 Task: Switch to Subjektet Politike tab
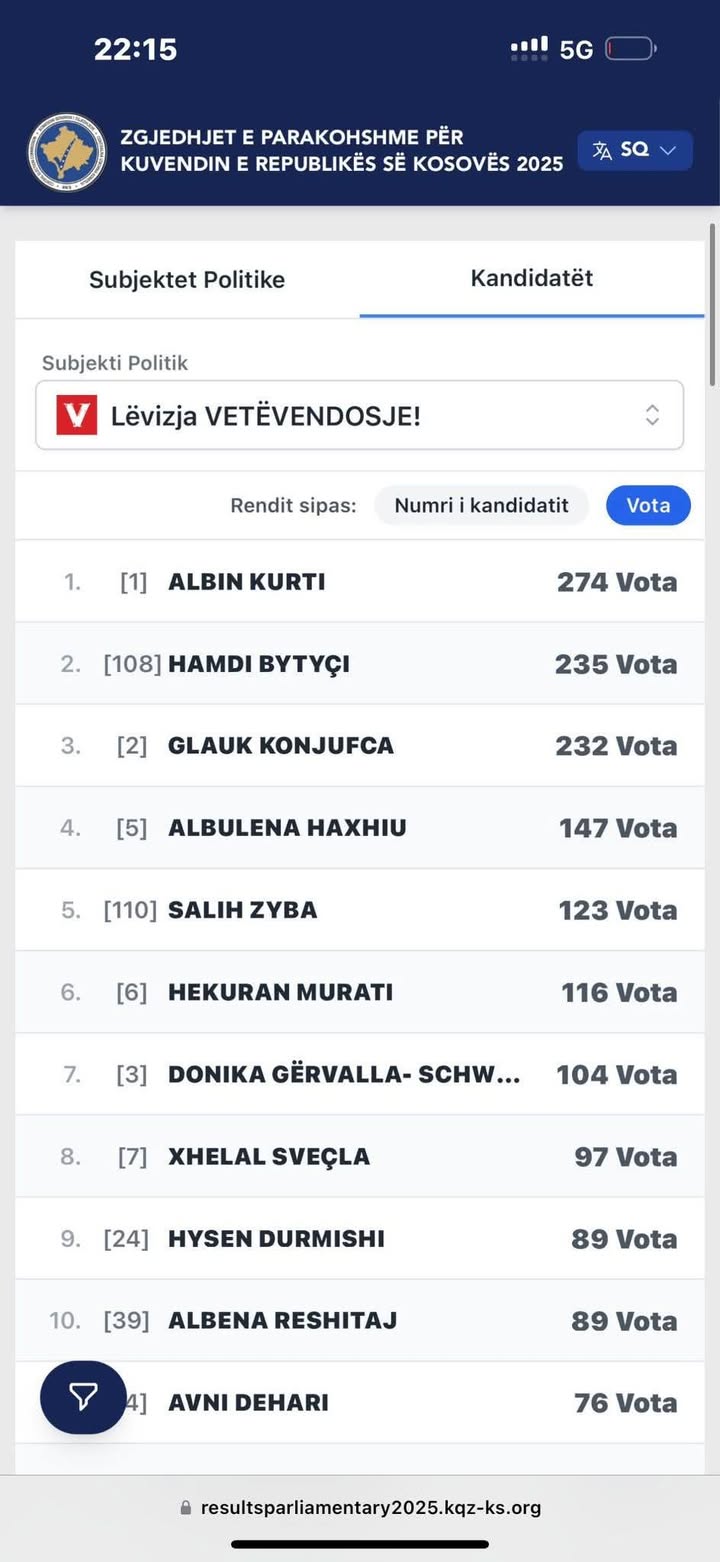pyautogui.click(x=187, y=280)
